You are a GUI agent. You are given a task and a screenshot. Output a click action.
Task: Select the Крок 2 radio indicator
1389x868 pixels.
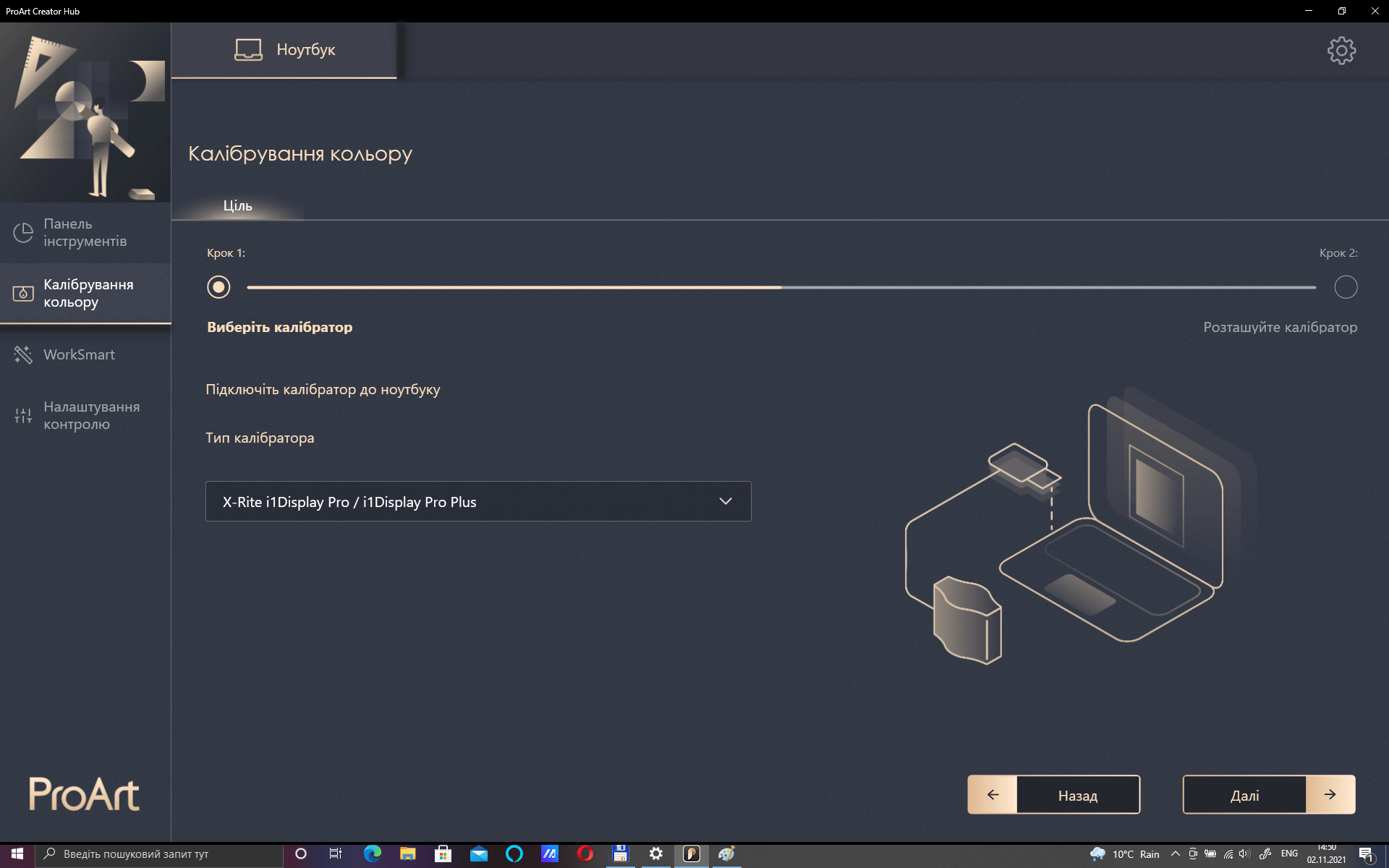coord(1346,287)
